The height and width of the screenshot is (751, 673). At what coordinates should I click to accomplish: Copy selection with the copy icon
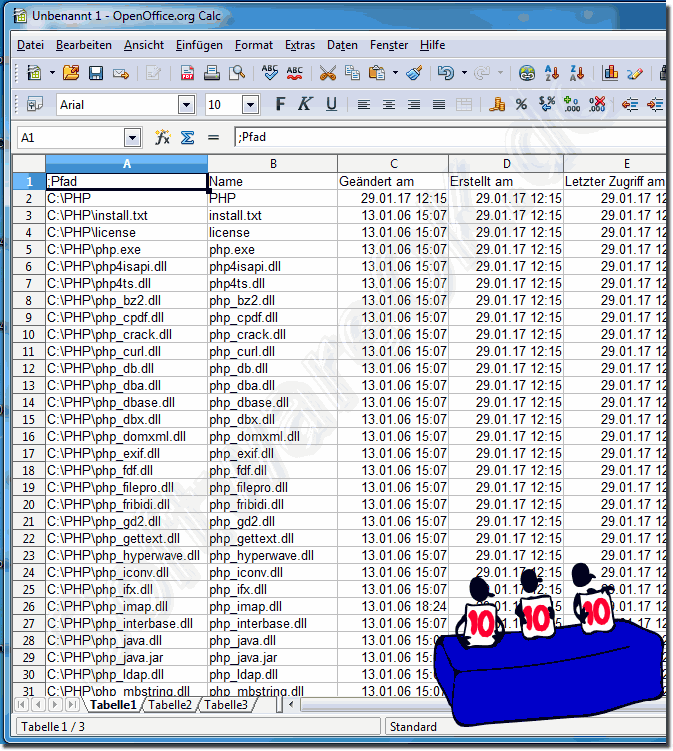pos(353,73)
